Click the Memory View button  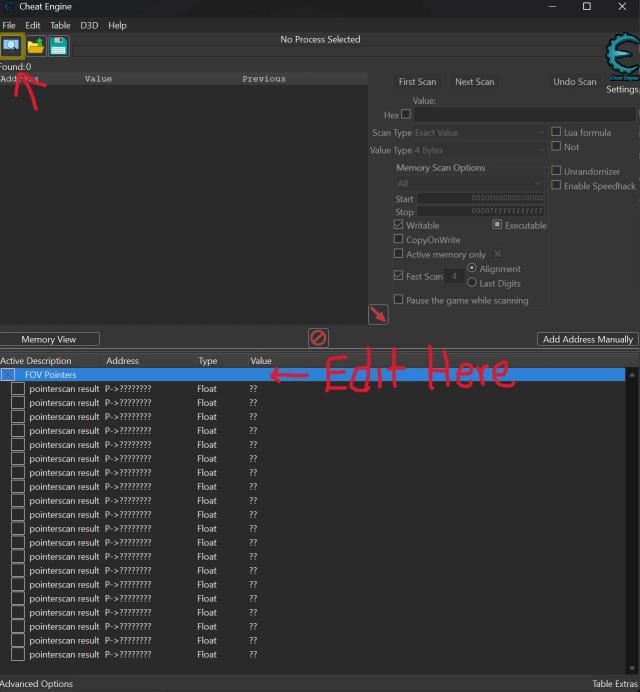click(49, 340)
